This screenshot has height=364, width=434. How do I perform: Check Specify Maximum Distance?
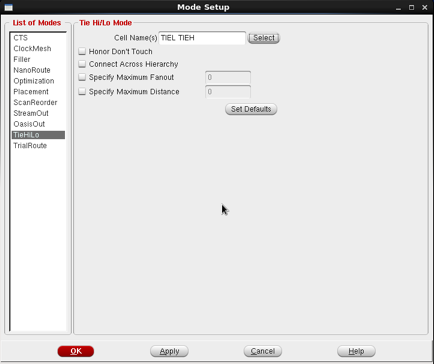82,91
